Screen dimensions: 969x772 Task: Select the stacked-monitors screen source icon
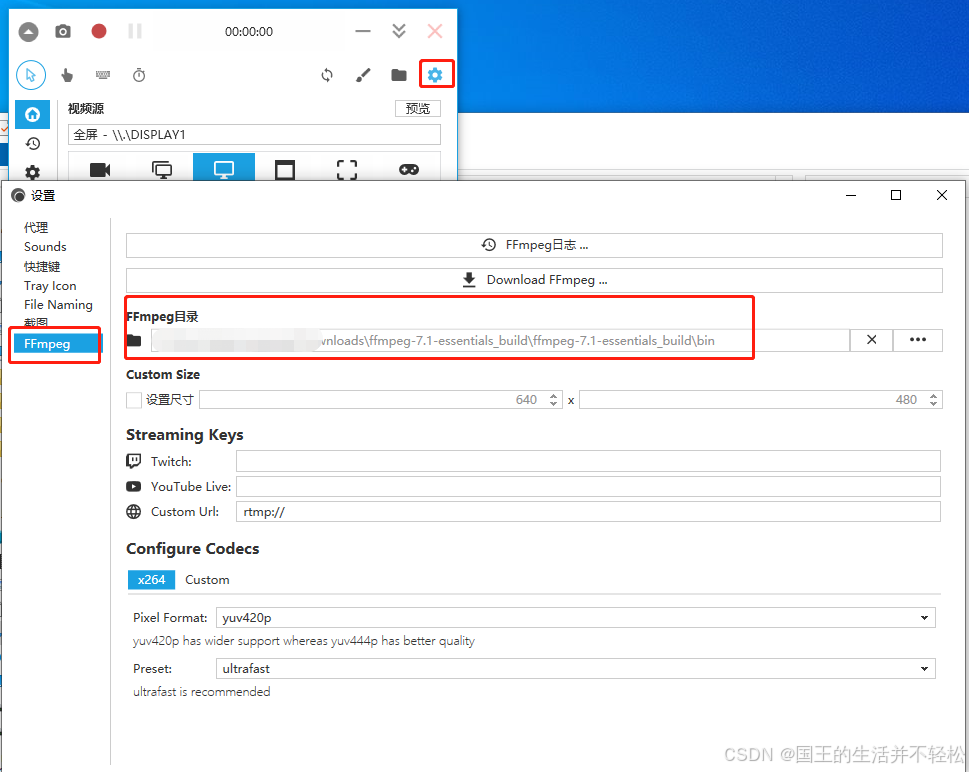(162, 169)
